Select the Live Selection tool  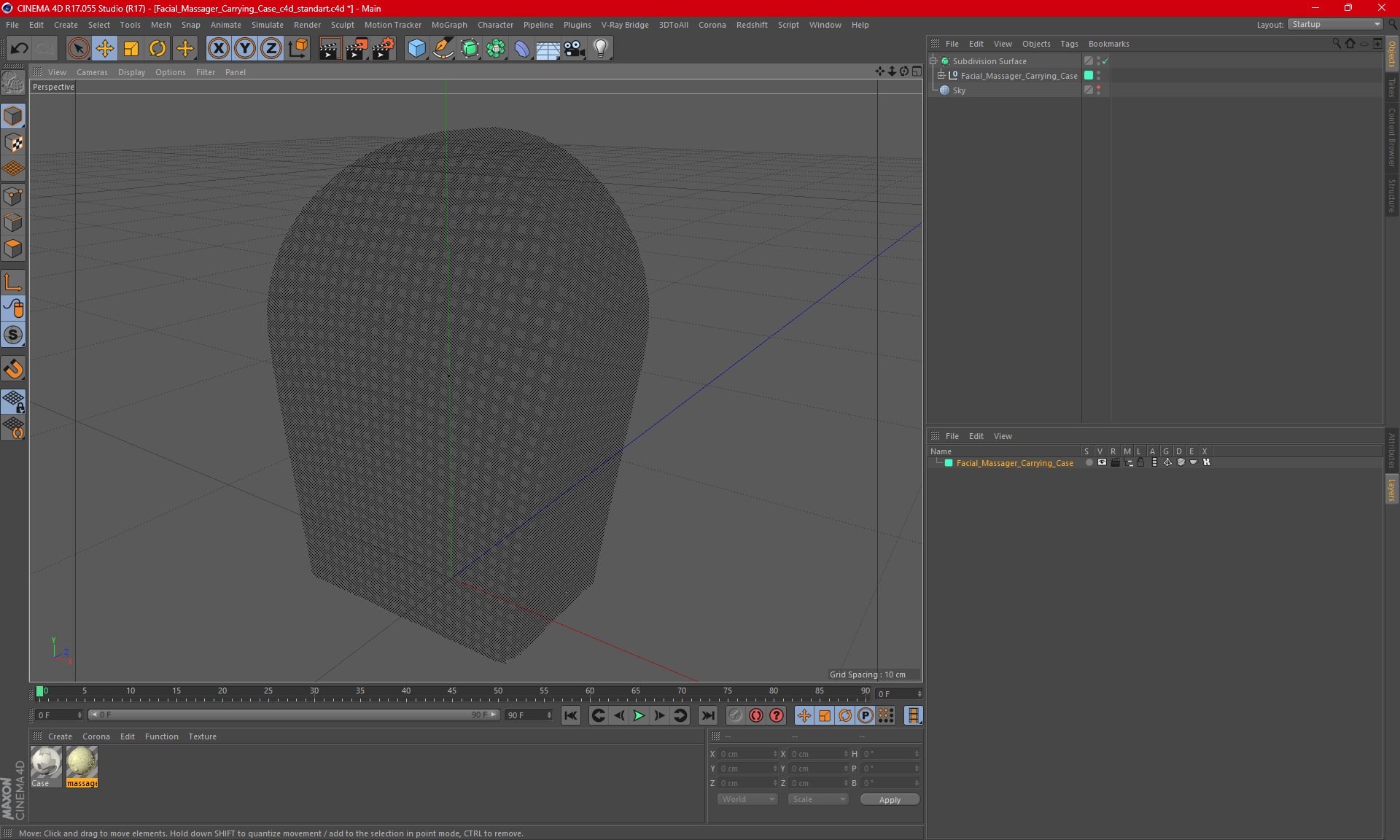pyautogui.click(x=78, y=48)
